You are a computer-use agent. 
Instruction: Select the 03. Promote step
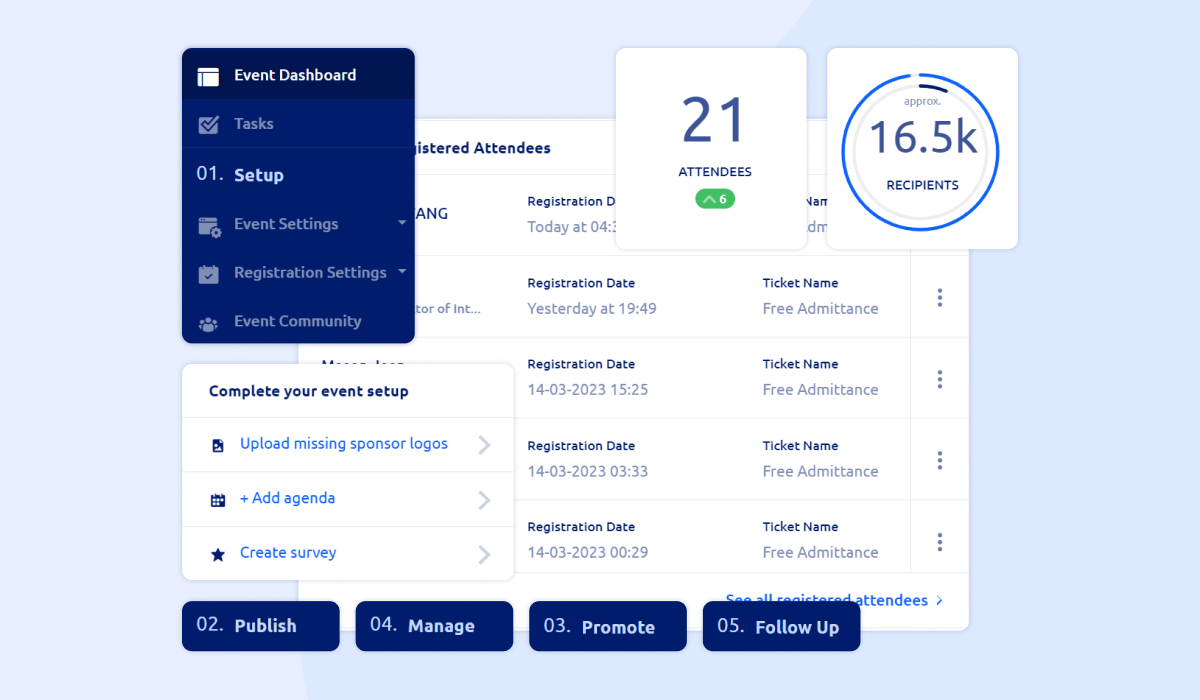[x=607, y=627]
